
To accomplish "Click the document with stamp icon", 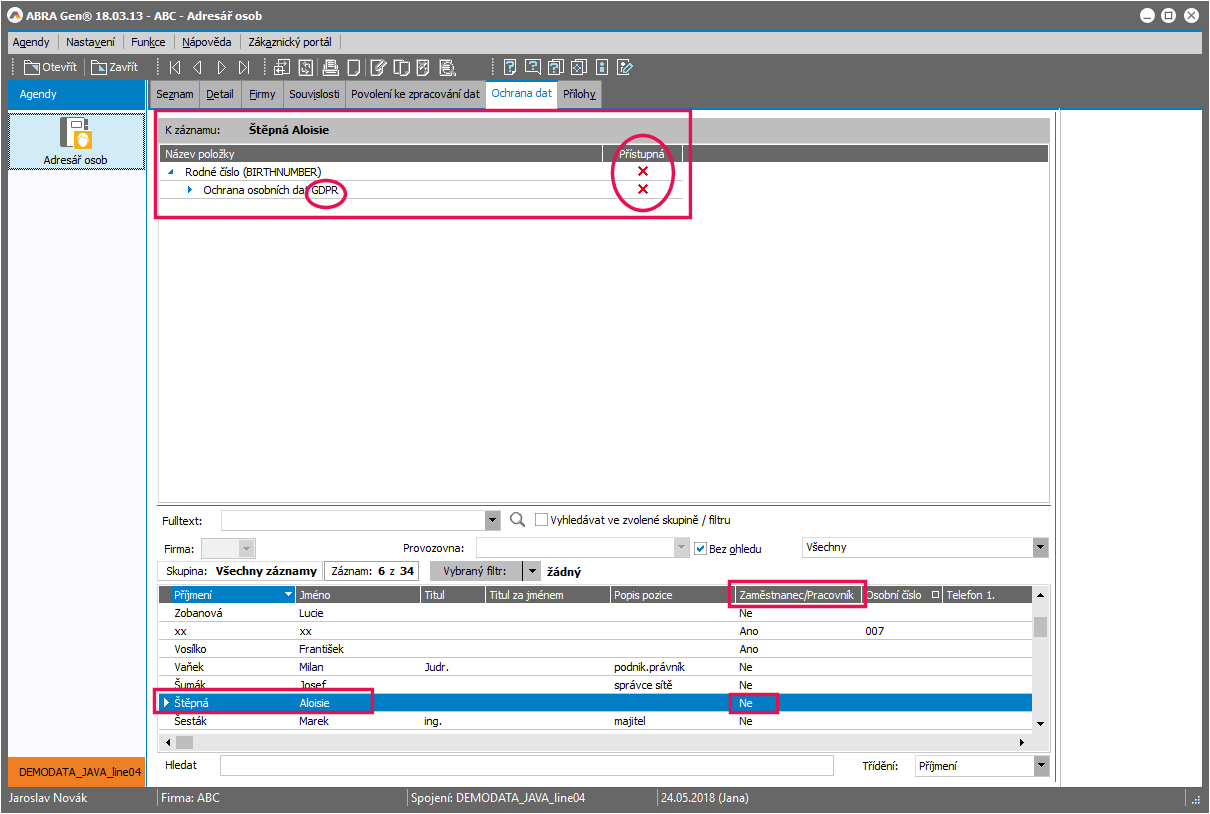I will (448, 68).
